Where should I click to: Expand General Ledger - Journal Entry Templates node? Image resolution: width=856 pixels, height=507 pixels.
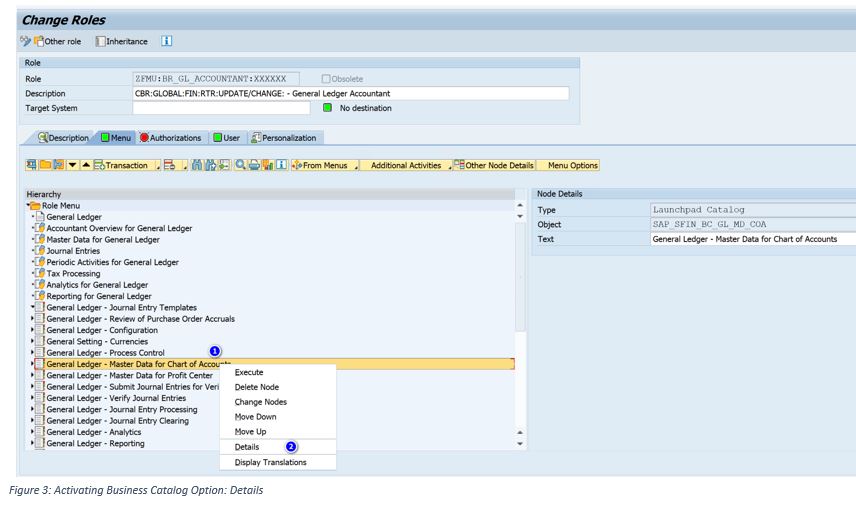[x=32, y=307]
